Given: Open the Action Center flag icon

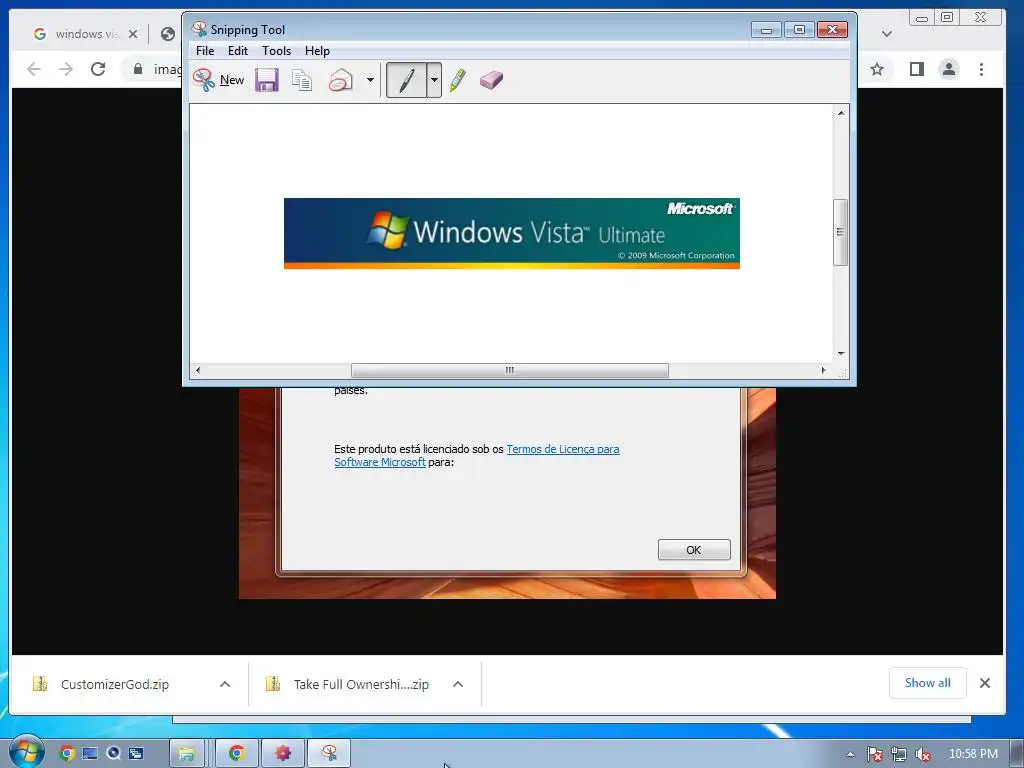Looking at the screenshot, I should click(x=874, y=754).
